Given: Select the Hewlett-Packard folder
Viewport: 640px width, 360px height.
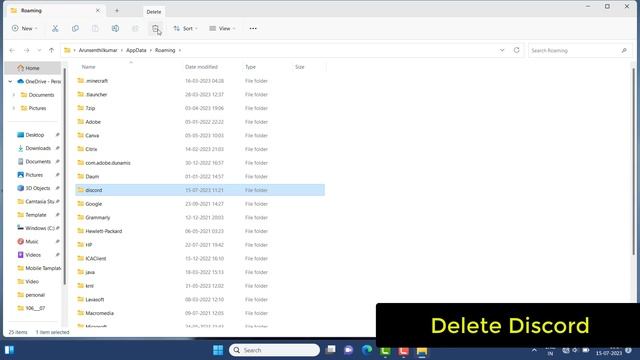Looking at the screenshot, I should 104,231.
